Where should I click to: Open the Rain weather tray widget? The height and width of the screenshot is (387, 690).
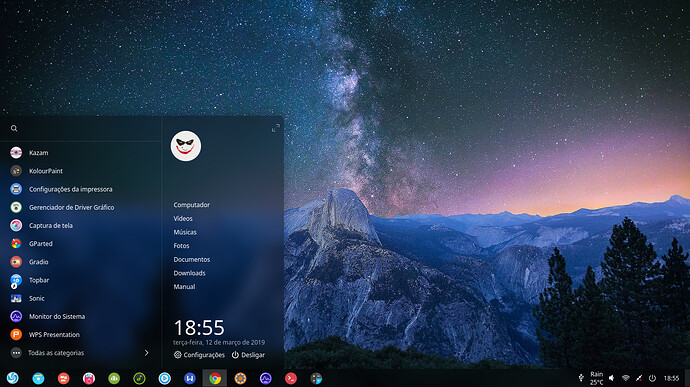point(596,378)
